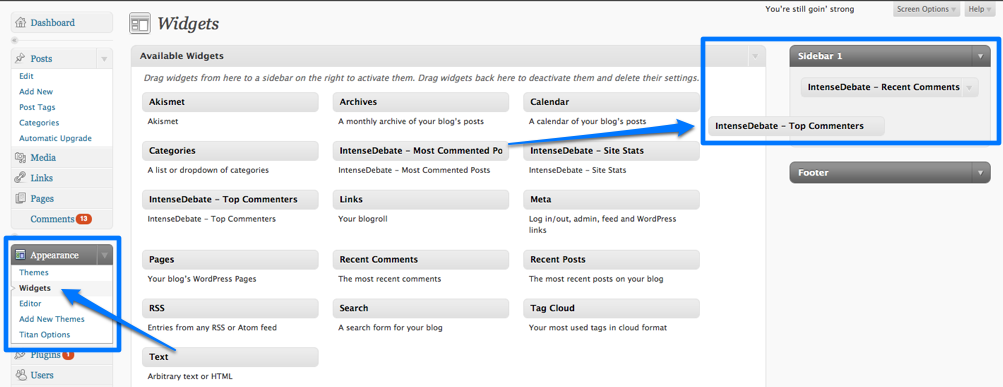Go to Edit under Posts
This screenshot has width=1003, height=387.
26,75
